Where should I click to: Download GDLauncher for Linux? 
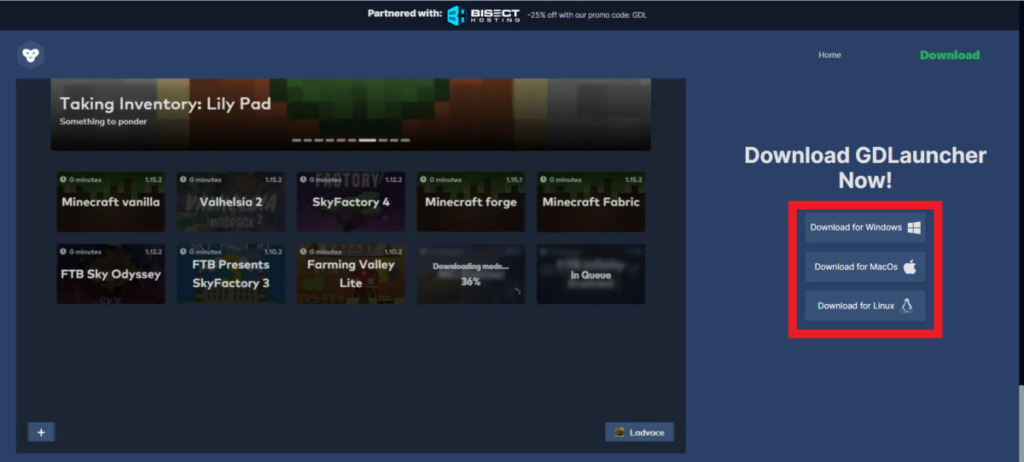pos(865,306)
